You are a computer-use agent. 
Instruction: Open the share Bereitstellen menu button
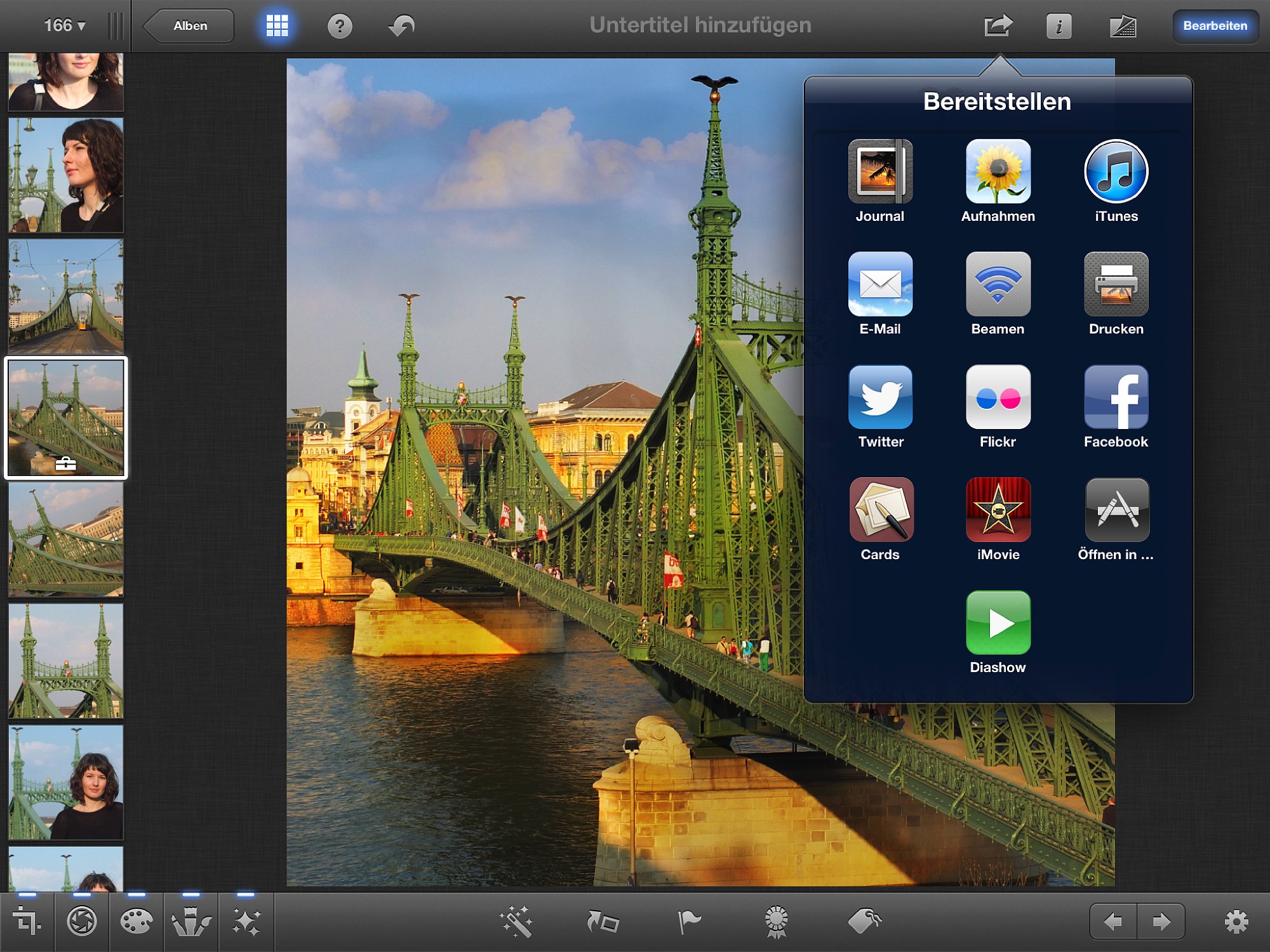click(998, 26)
